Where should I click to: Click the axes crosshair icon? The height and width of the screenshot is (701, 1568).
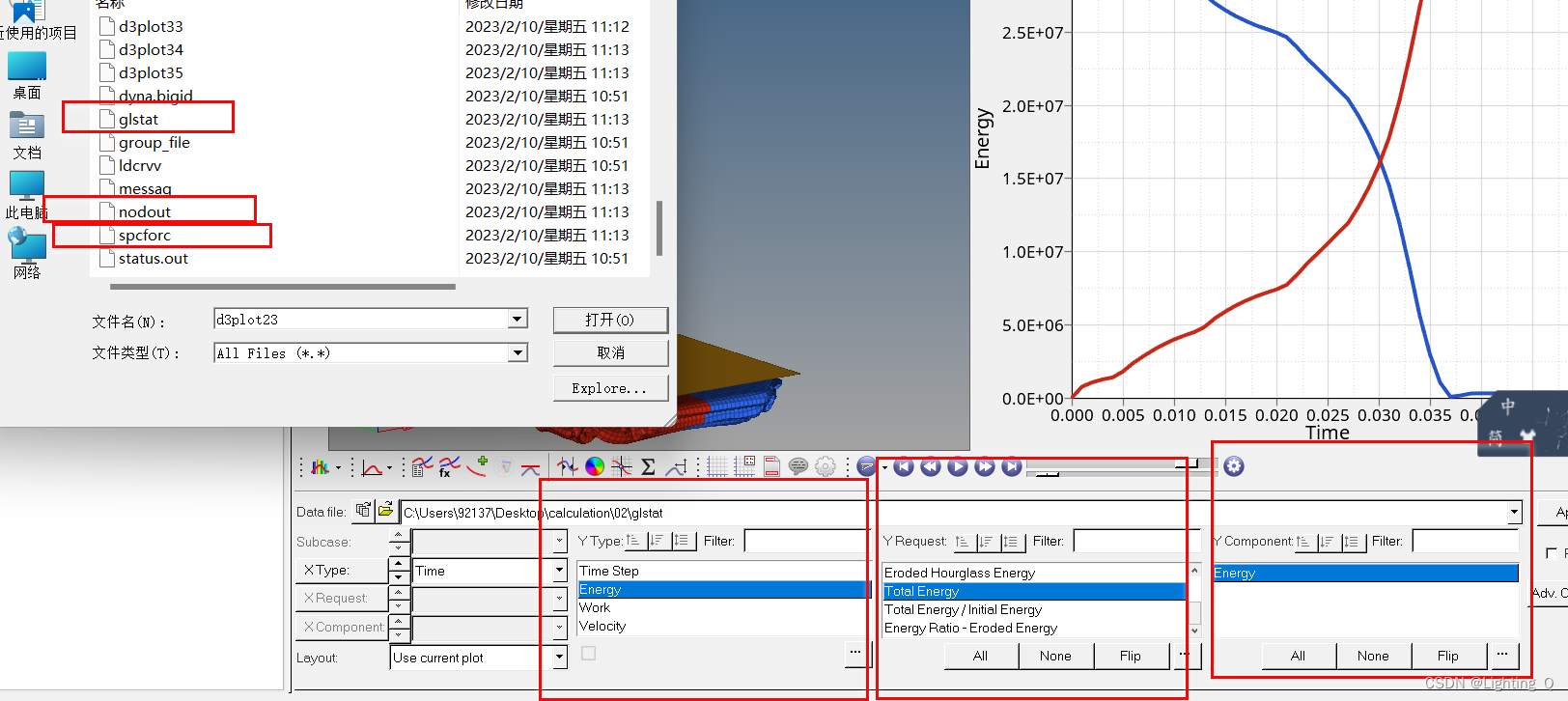point(622,467)
